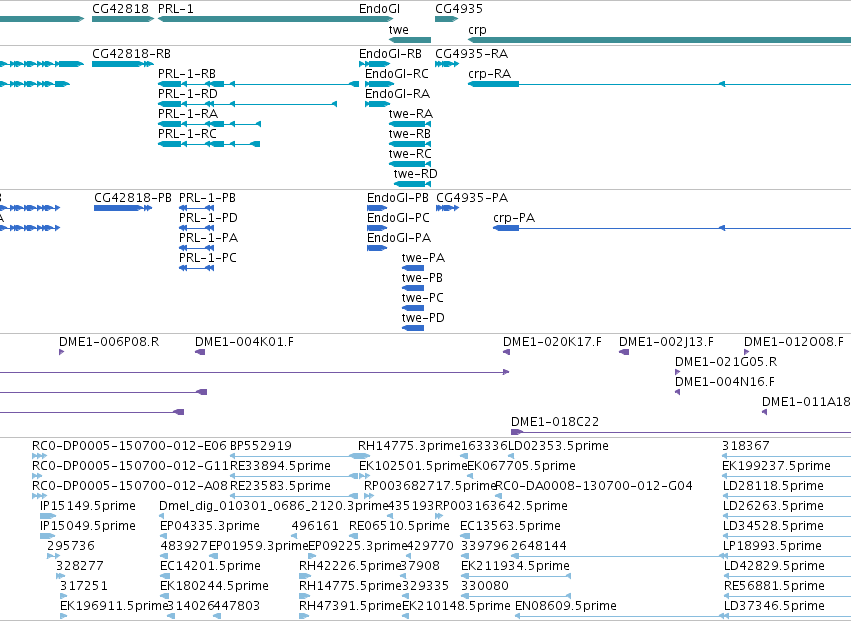The height and width of the screenshot is (621, 851).
Task: Select protein twe-PD
Action: (413, 328)
